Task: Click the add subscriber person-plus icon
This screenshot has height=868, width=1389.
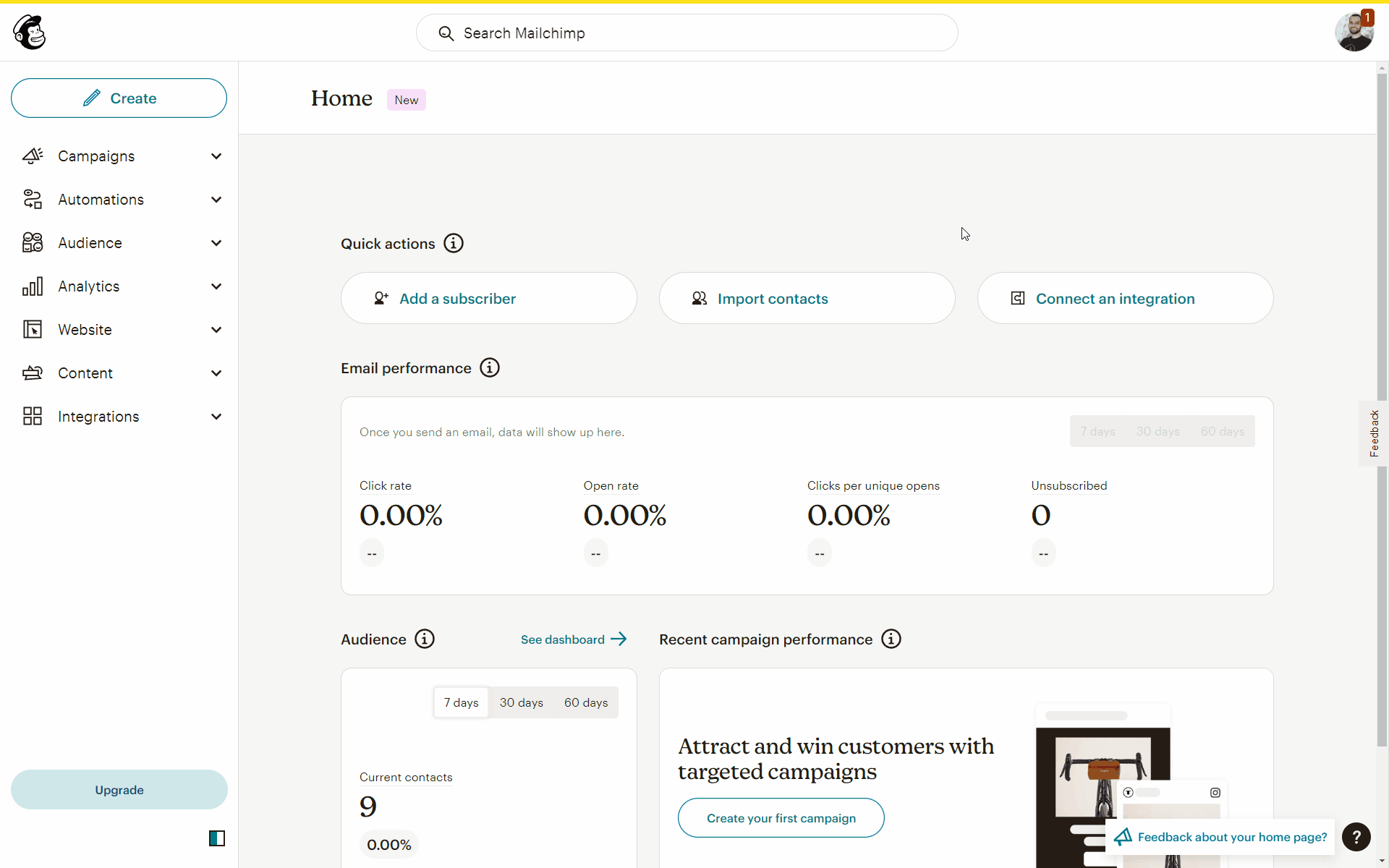Action: click(x=381, y=298)
